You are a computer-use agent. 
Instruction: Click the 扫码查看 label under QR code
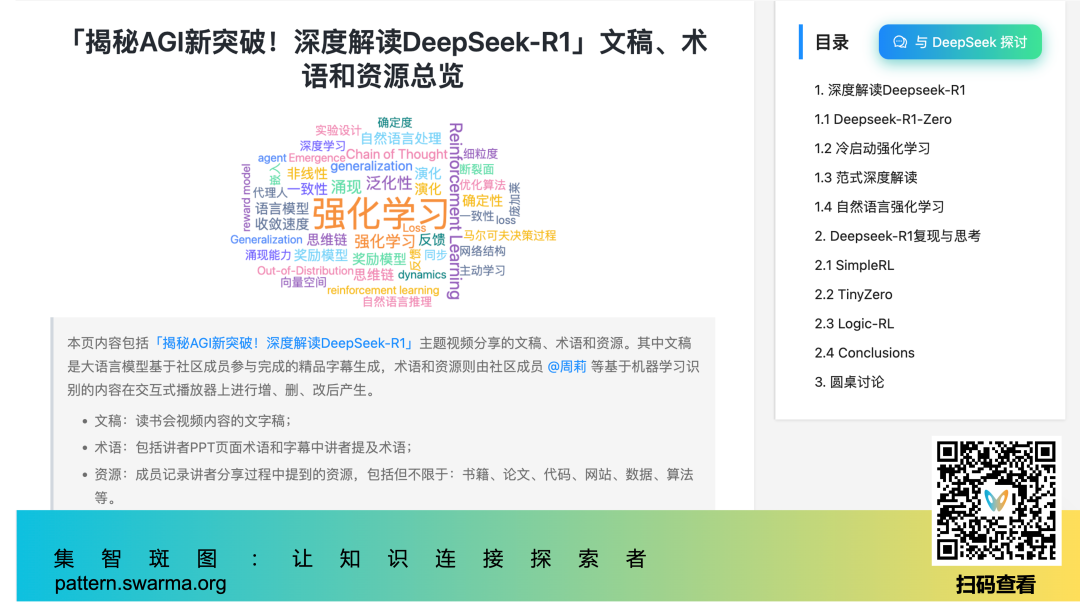(x=995, y=585)
